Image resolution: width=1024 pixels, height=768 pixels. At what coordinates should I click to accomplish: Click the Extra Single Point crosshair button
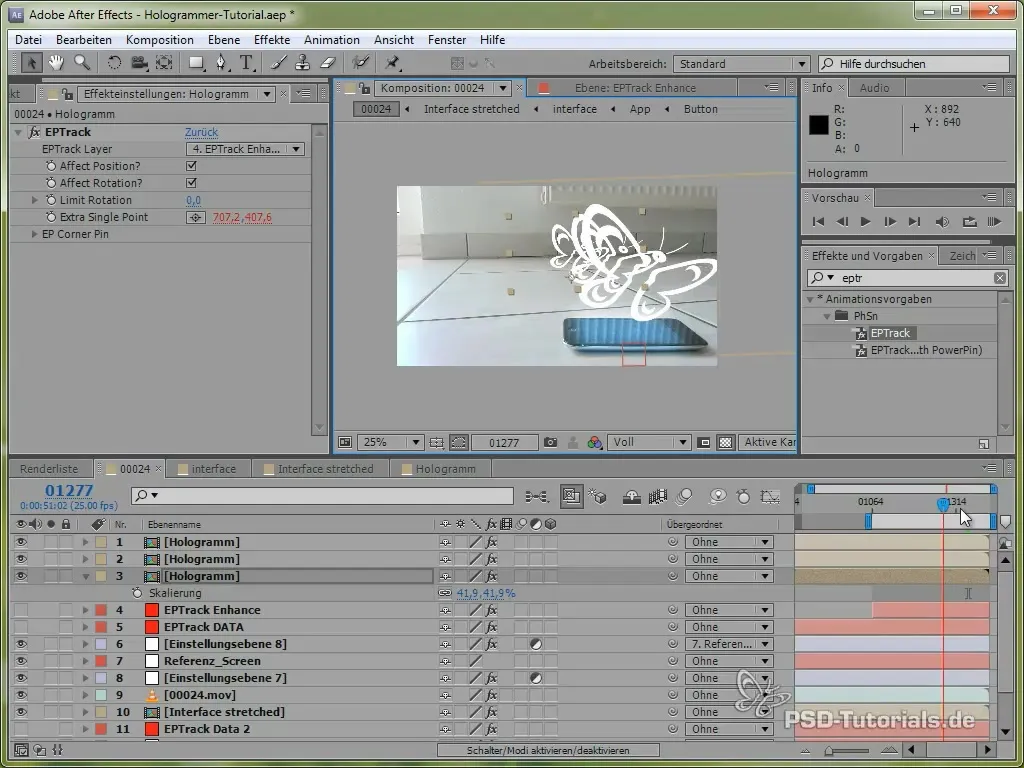tap(195, 217)
